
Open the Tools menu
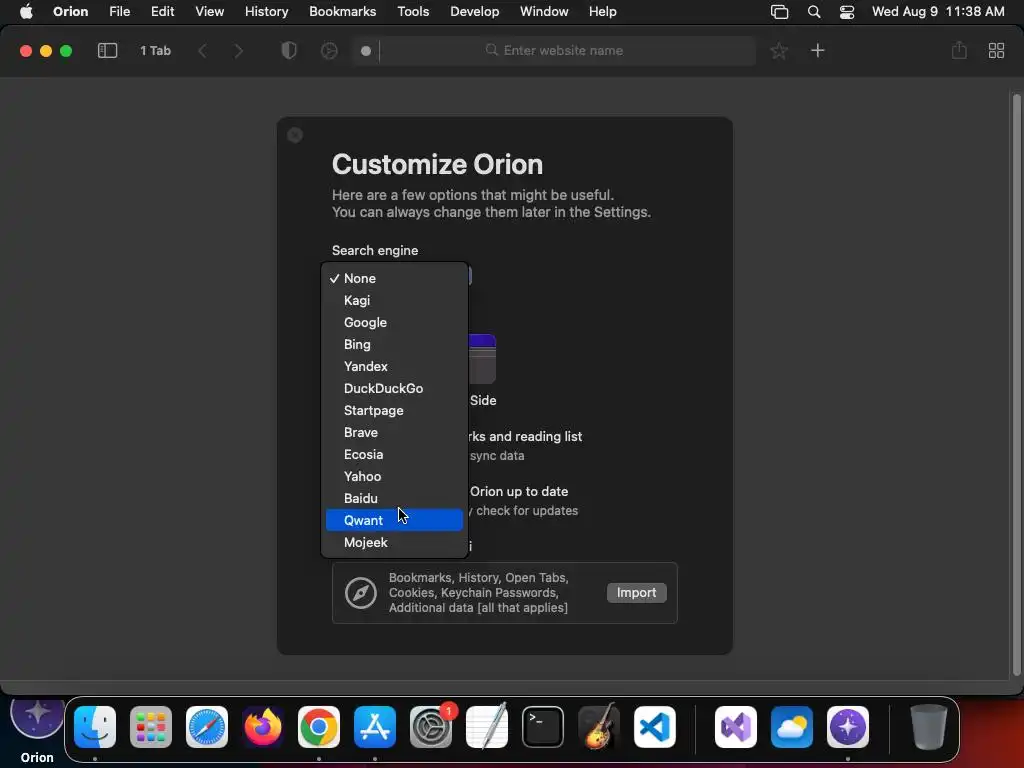[413, 12]
